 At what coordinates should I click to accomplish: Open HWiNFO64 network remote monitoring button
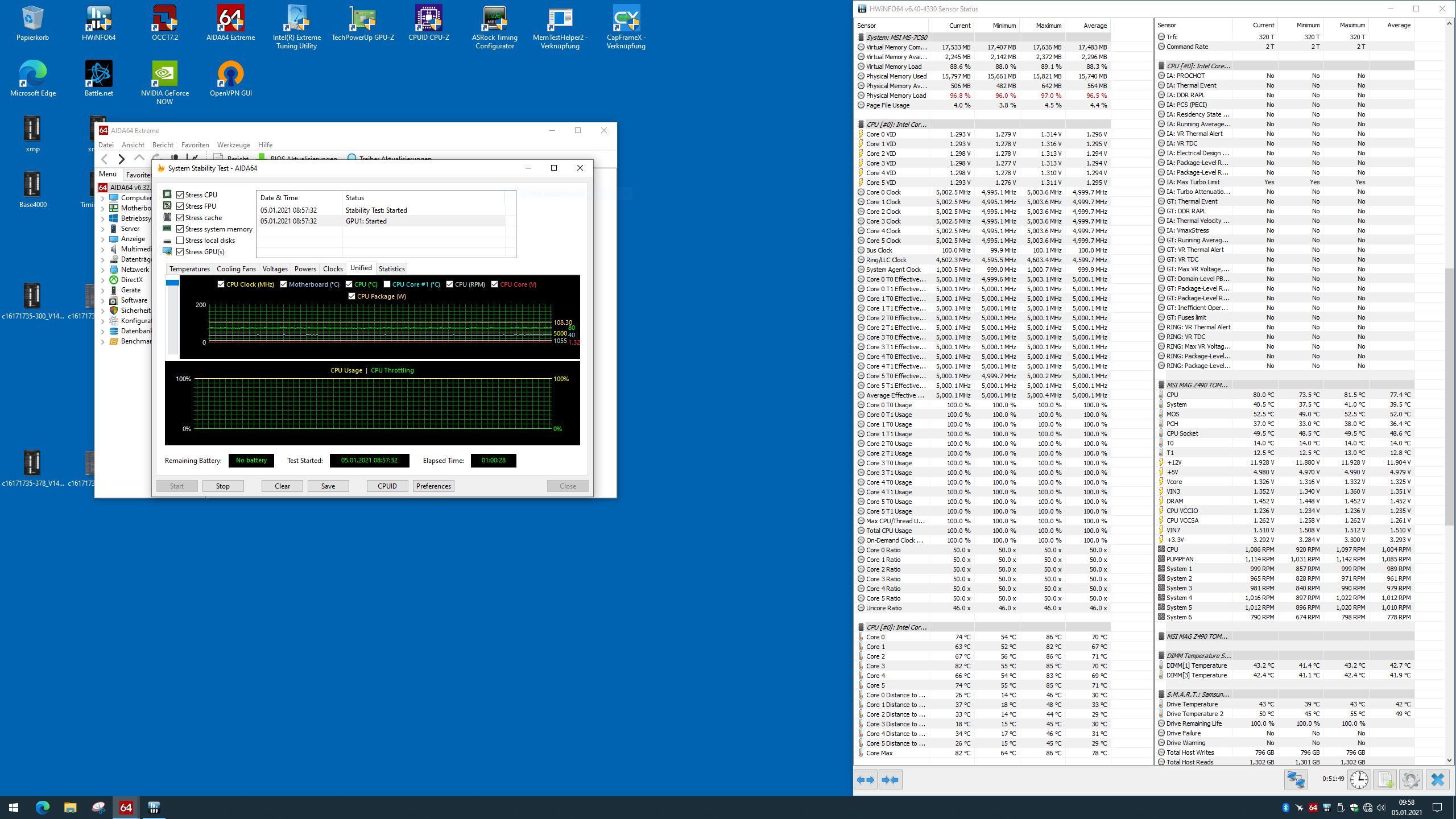point(1296,779)
